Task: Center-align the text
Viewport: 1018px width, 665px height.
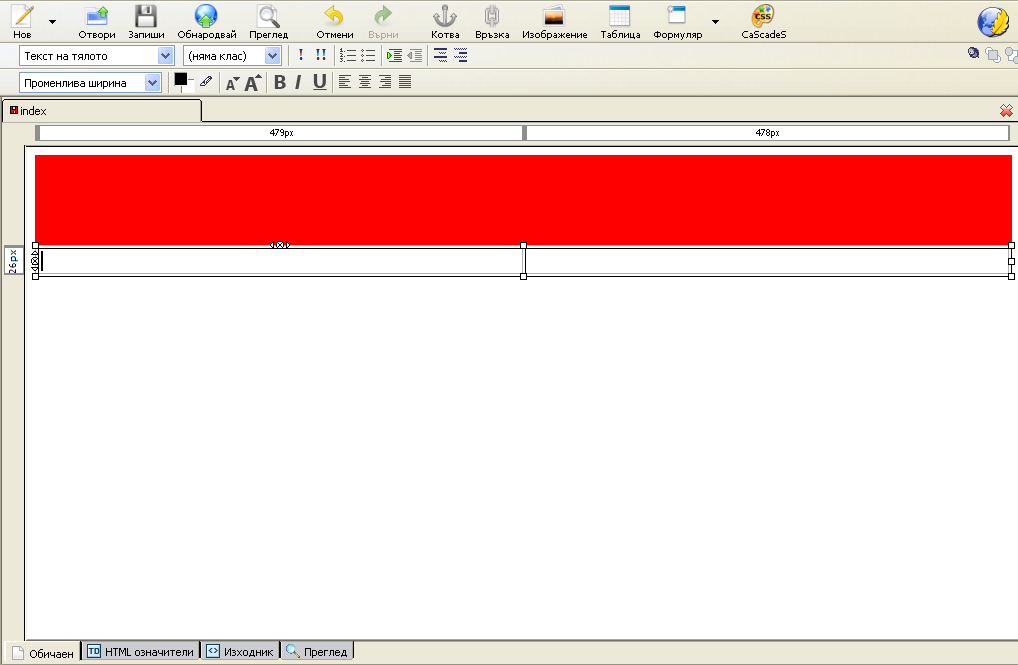Action: coord(365,82)
